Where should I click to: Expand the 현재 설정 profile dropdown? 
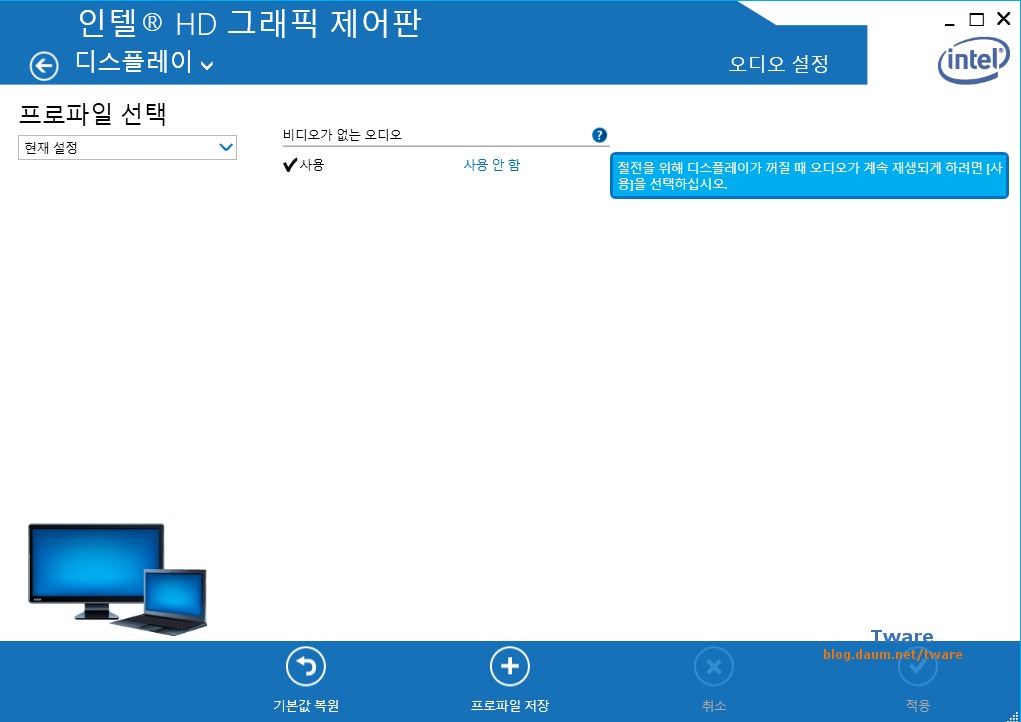pos(127,148)
